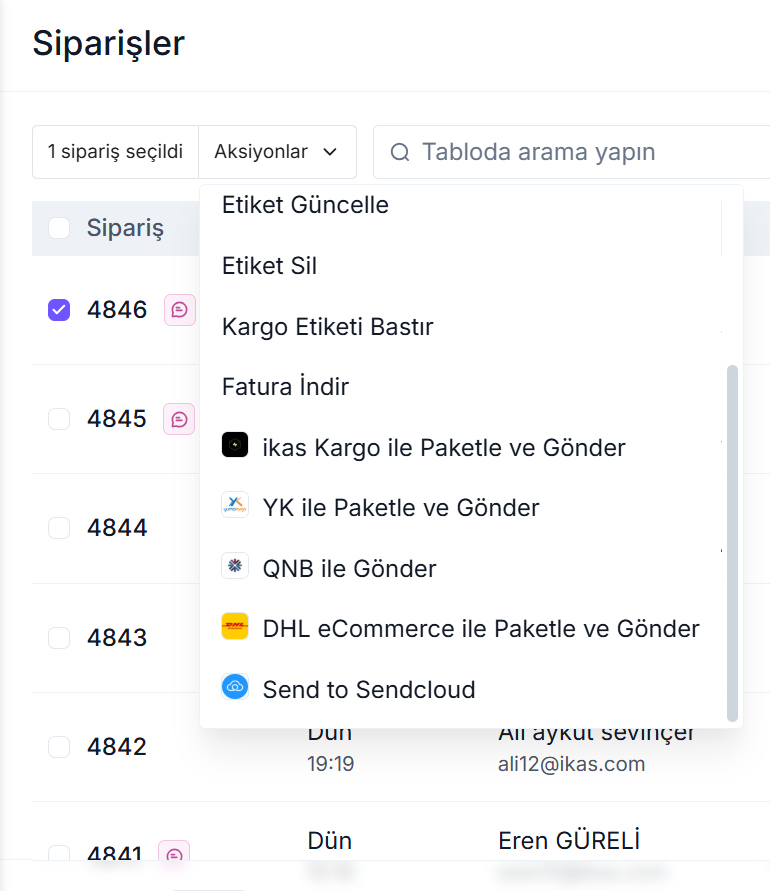Toggle the select-all orders checkbox
770x891 pixels.
coord(59,228)
